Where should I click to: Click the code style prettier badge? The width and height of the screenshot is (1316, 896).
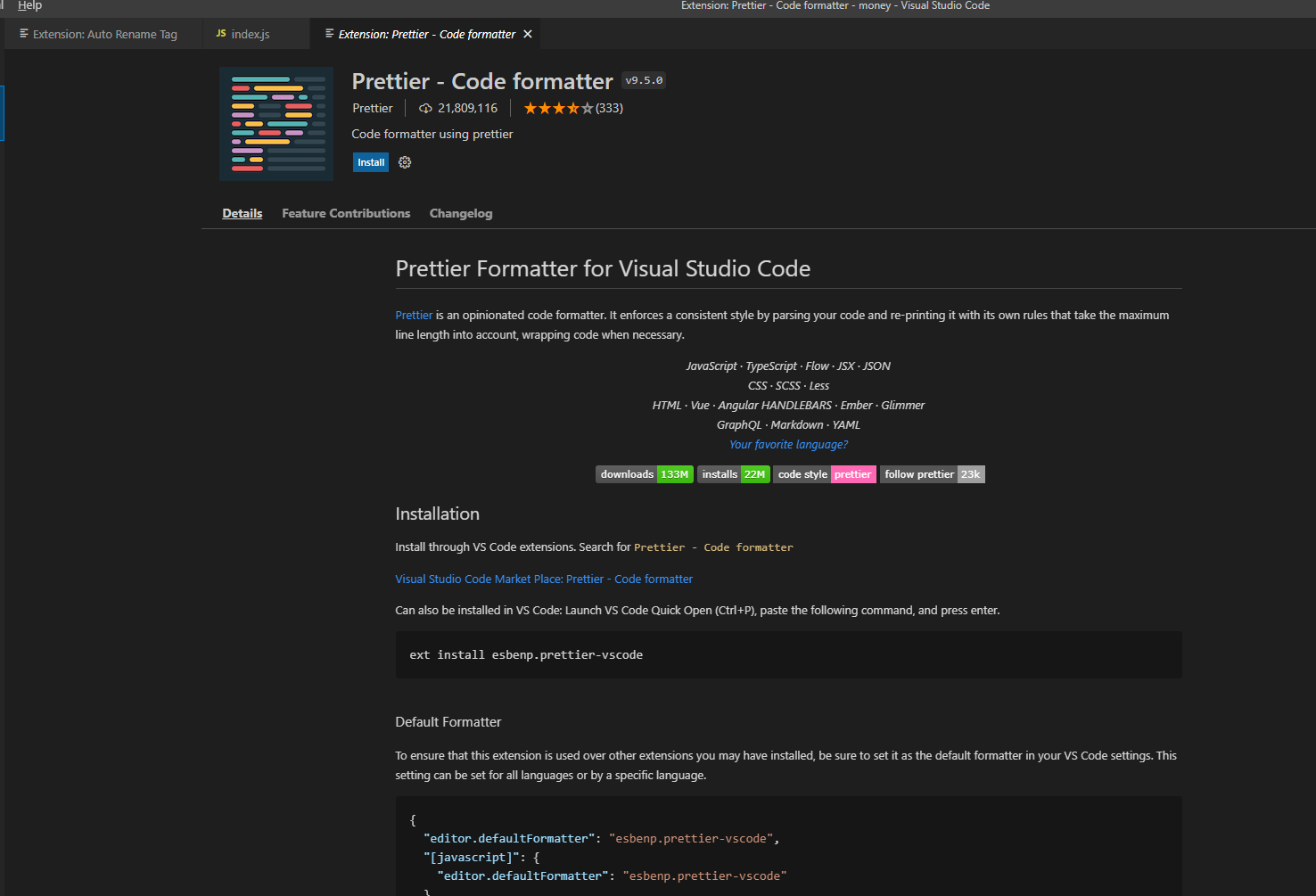(x=825, y=474)
